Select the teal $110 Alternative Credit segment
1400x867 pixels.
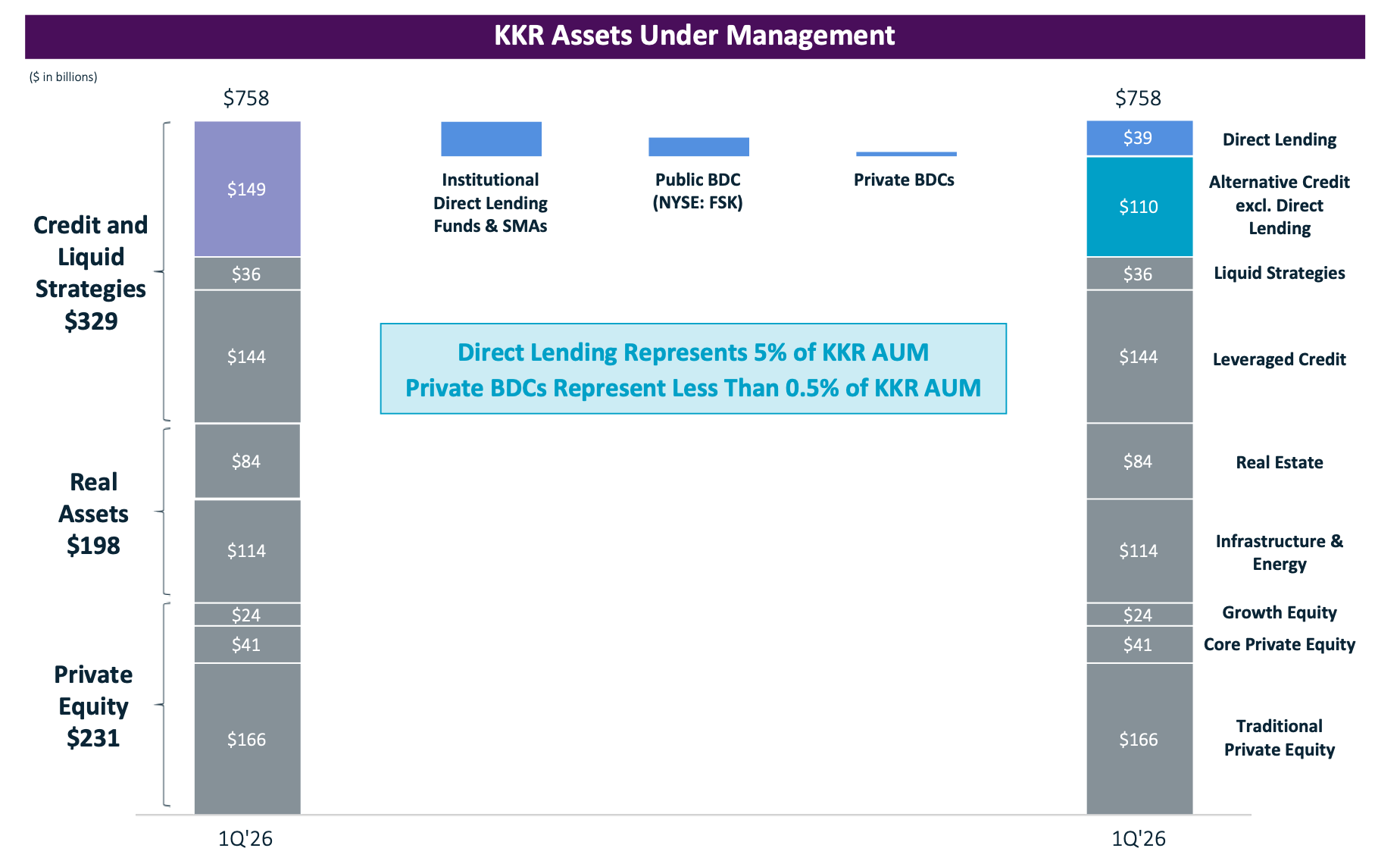pyautogui.click(x=1139, y=206)
